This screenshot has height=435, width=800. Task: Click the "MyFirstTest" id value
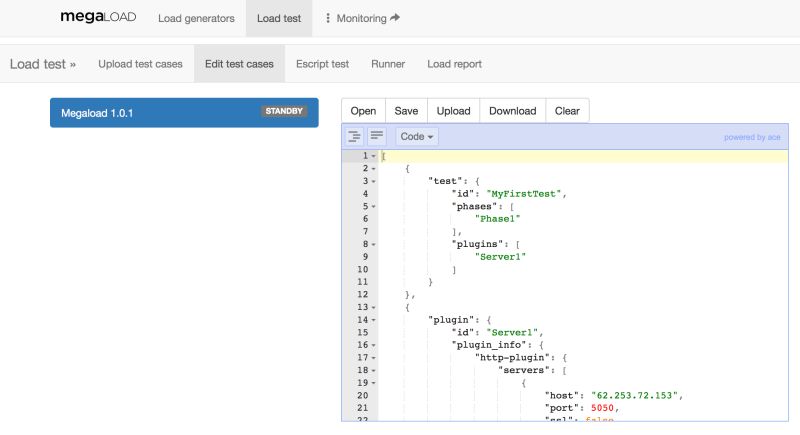[524, 194]
